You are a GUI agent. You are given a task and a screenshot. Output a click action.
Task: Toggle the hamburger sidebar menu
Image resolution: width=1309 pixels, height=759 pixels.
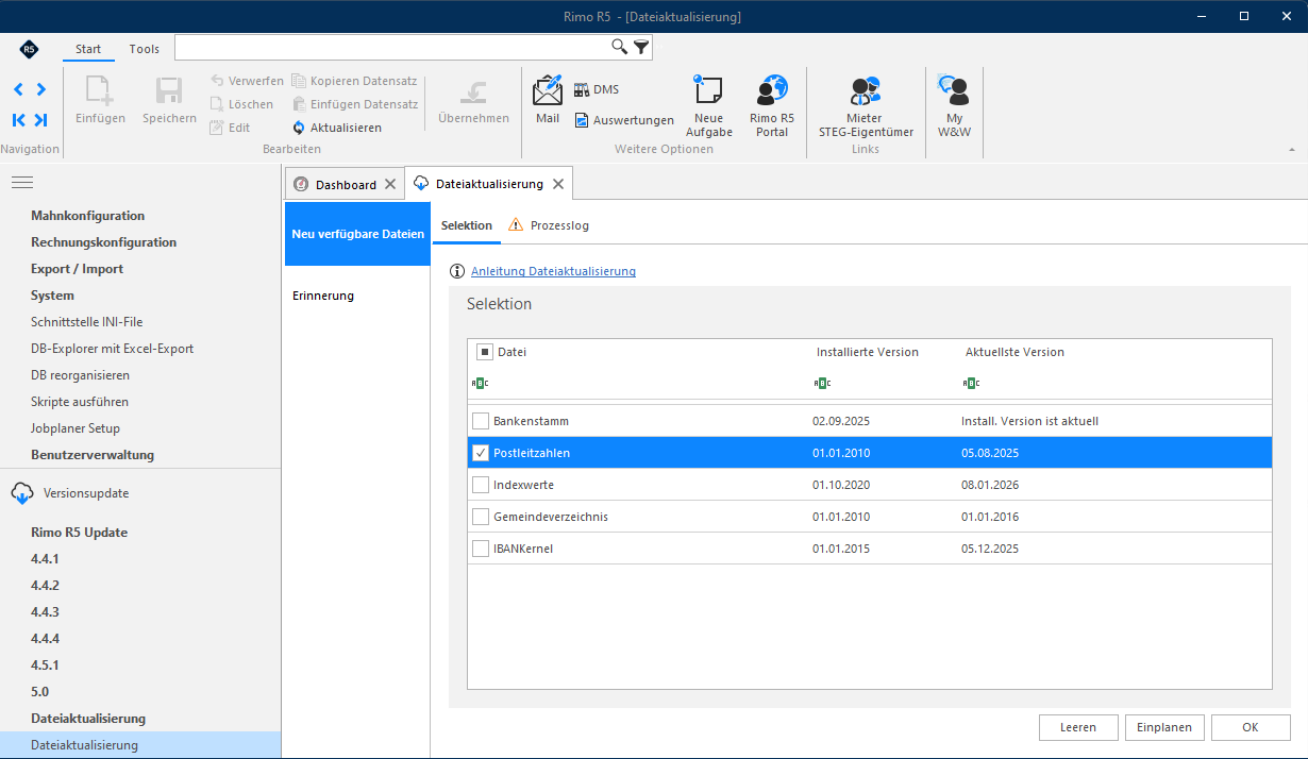[x=22, y=182]
